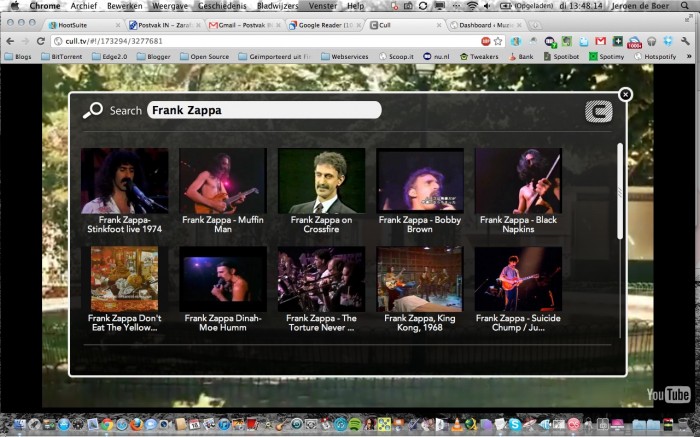Open the Blogs bookmarks folder
Image resolution: width=700 pixels, height=437 pixels.
(18, 57)
